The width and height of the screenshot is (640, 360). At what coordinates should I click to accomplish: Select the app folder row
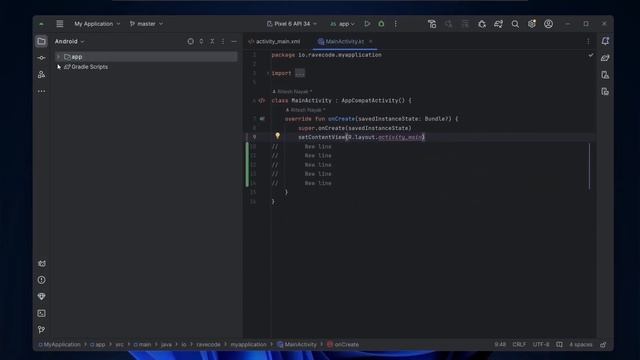tap(146, 57)
